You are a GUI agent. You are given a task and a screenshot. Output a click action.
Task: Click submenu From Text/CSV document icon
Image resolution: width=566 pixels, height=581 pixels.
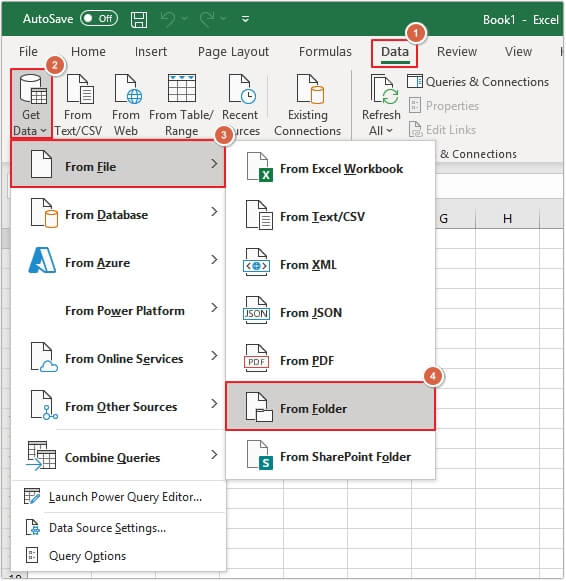point(260,215)
